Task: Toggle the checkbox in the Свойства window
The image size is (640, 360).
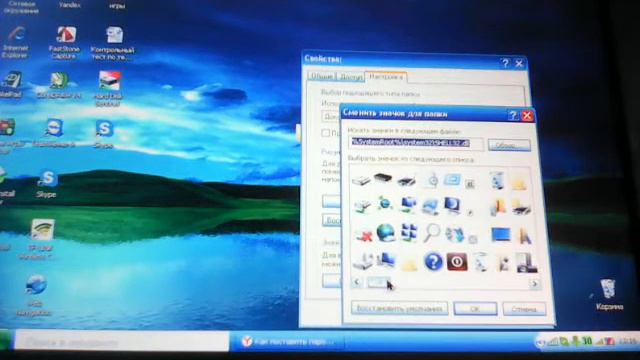Action: pyautogui.click(x=325, y=133)
